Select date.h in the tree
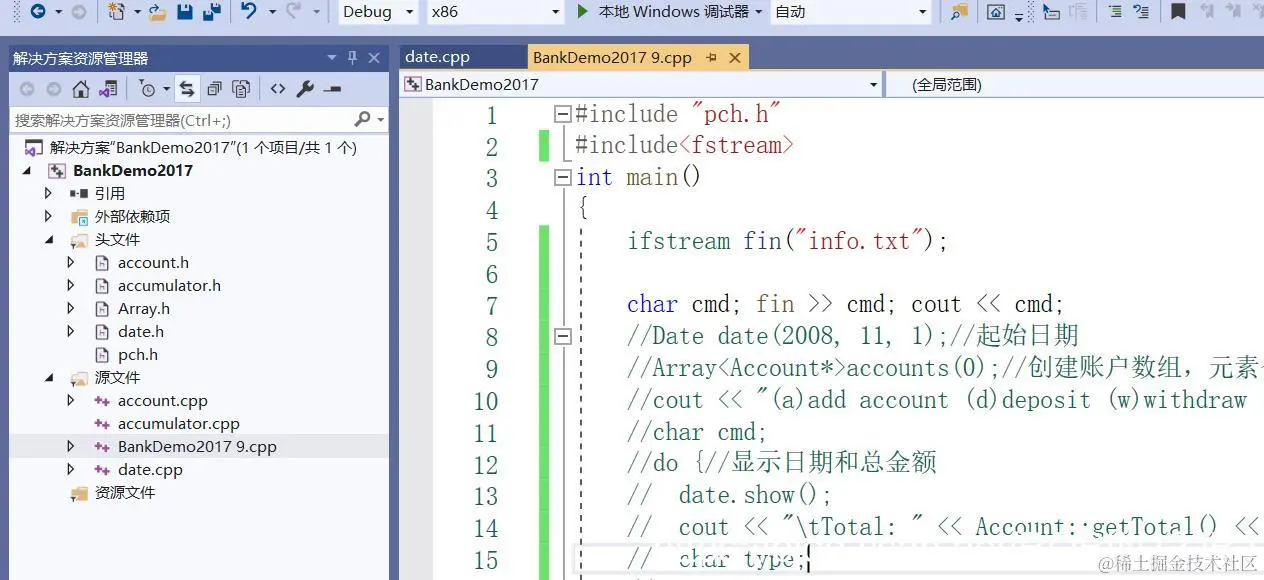The image size is (1264, 580). 140,331
